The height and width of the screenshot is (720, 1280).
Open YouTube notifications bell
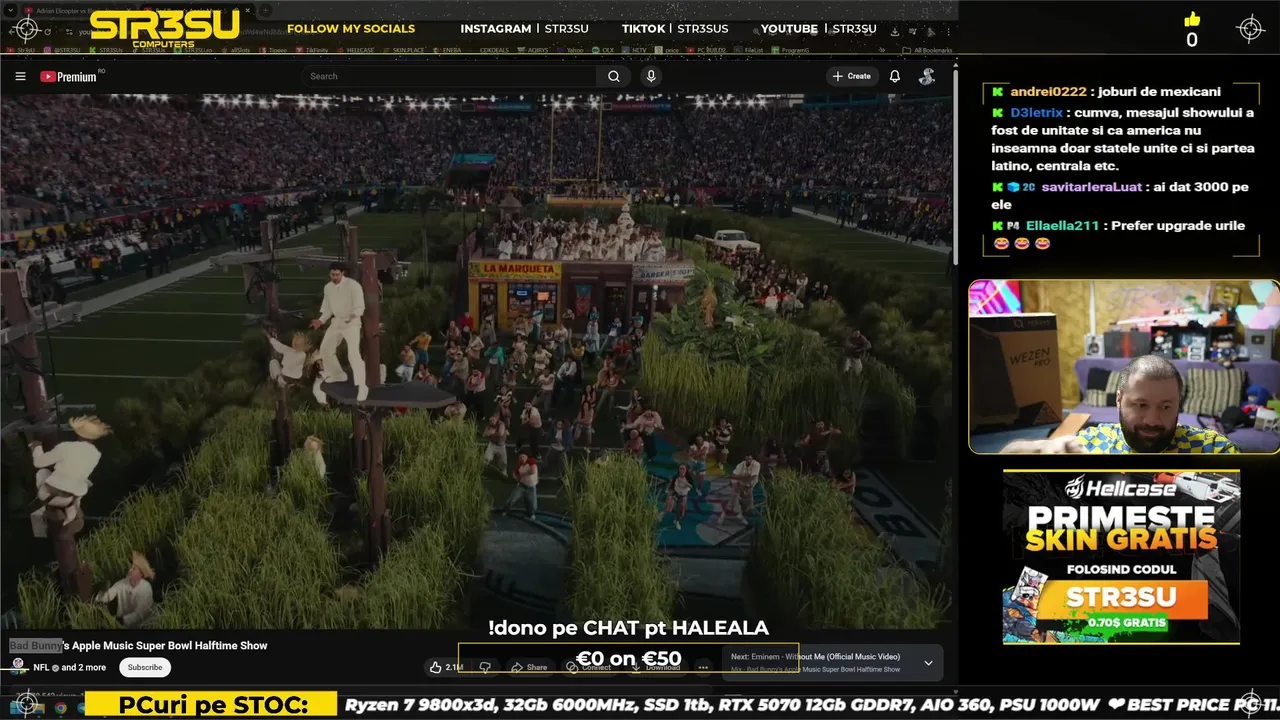point(895,76)
